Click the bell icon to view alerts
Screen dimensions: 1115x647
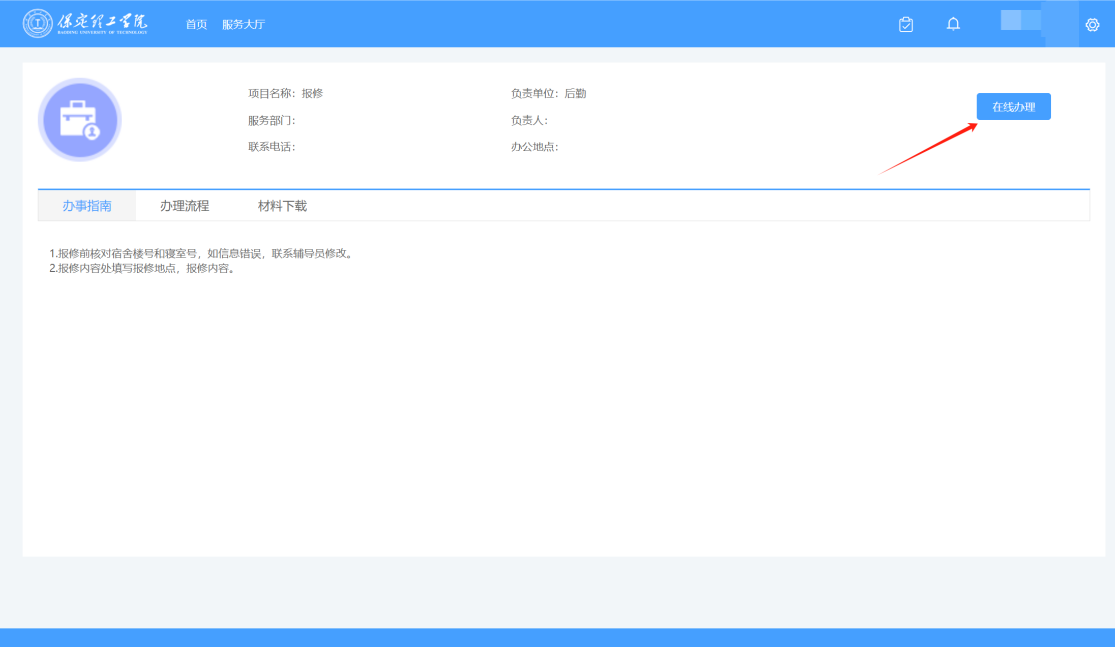pos(952,23)
